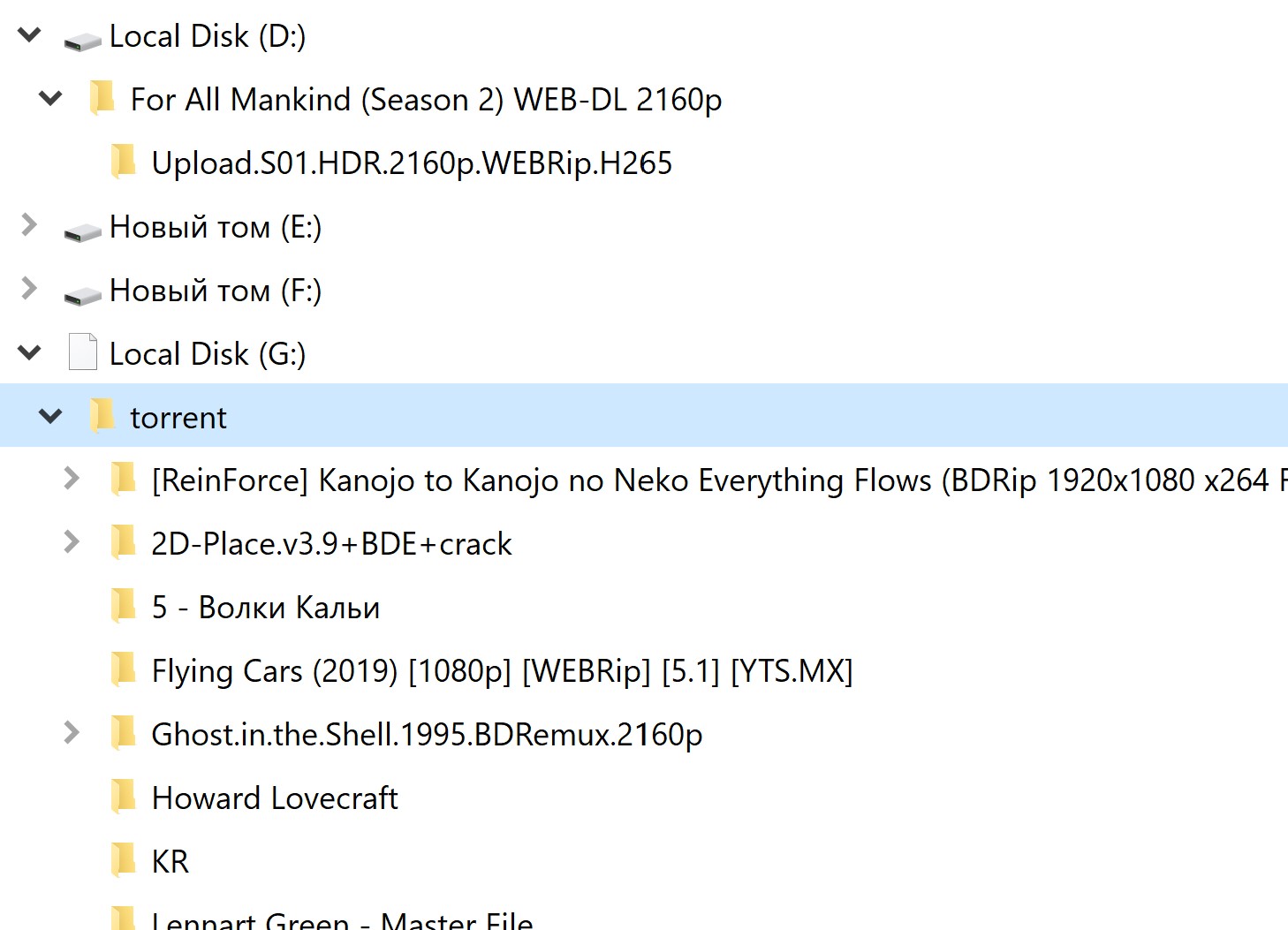Click the Howard Lovecraft folder icon
The height and width of the screenshot is (930, 1288).
point(124,797)
